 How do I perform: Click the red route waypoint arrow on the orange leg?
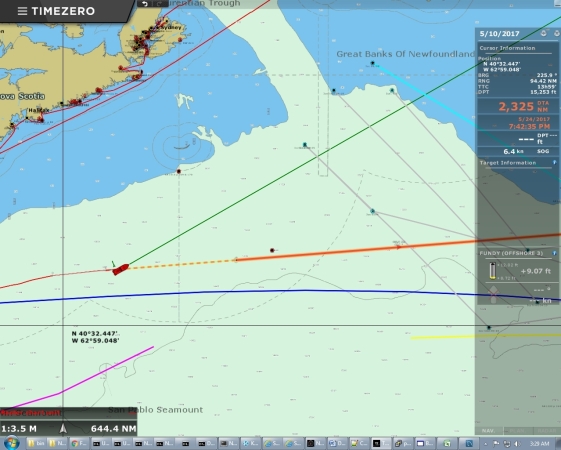398,247
